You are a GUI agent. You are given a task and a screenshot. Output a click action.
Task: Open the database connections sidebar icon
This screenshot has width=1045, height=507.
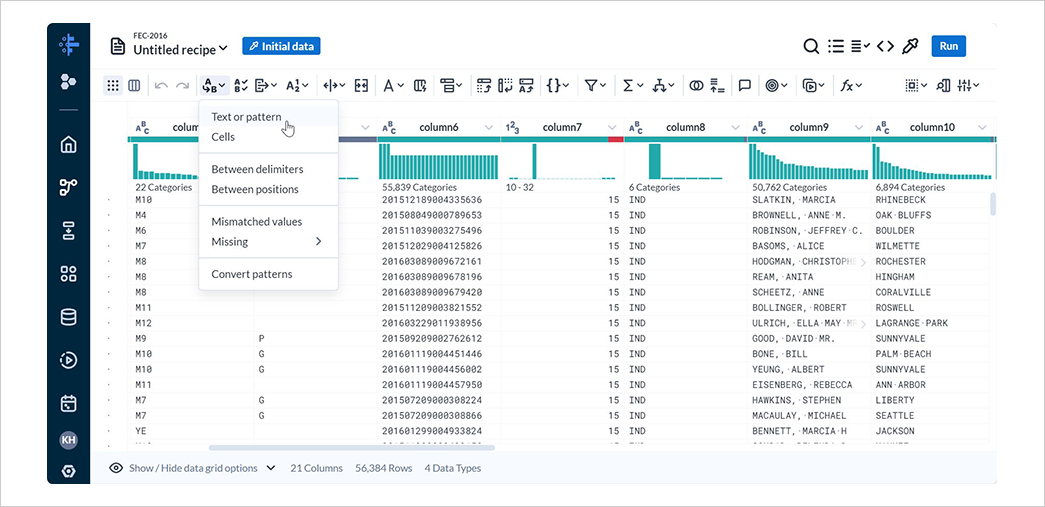(68, 317)
